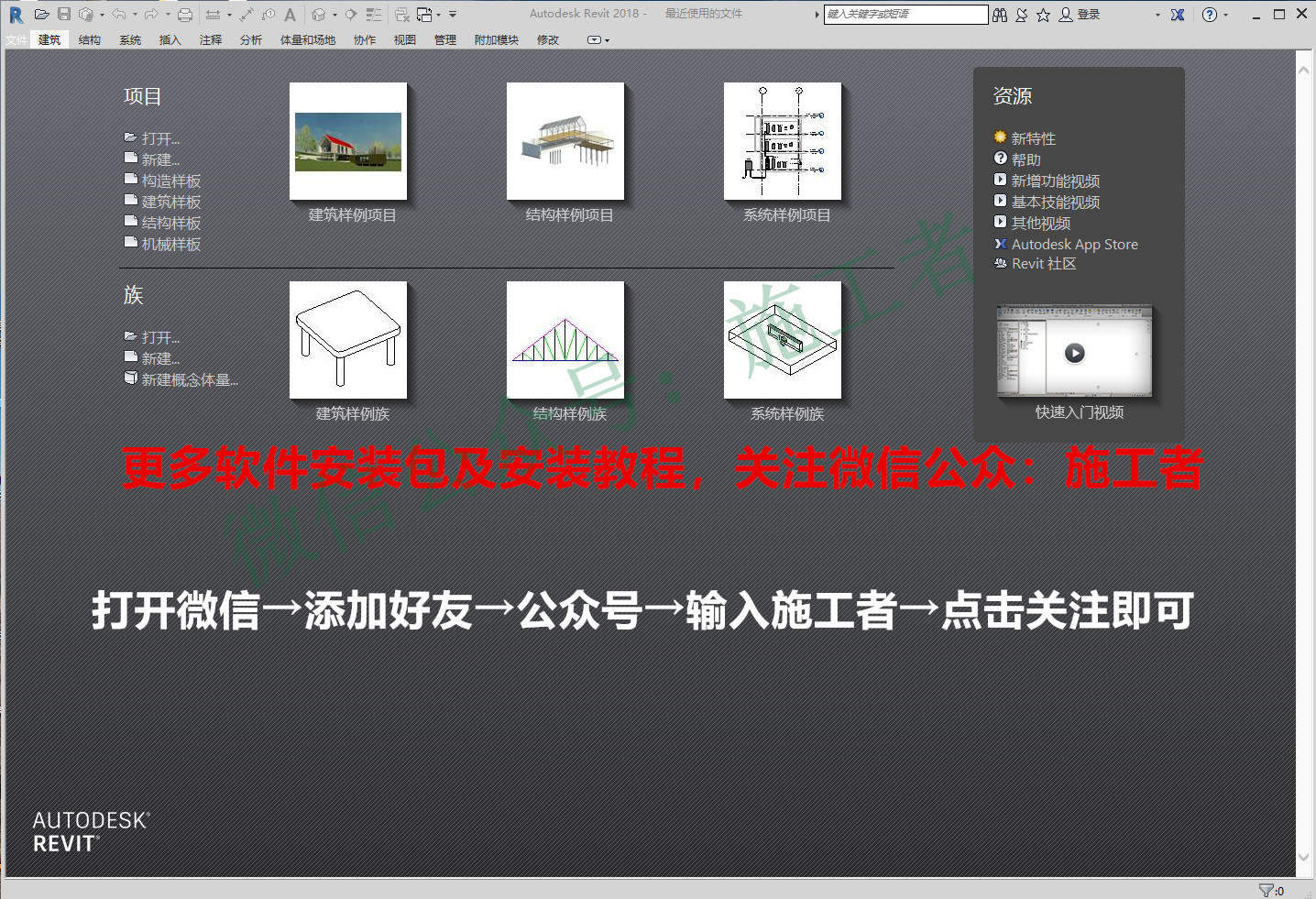The image size is (1316, 899).
Task: Click the Close hidden windows icon
Action: click(x=401, y=15)
